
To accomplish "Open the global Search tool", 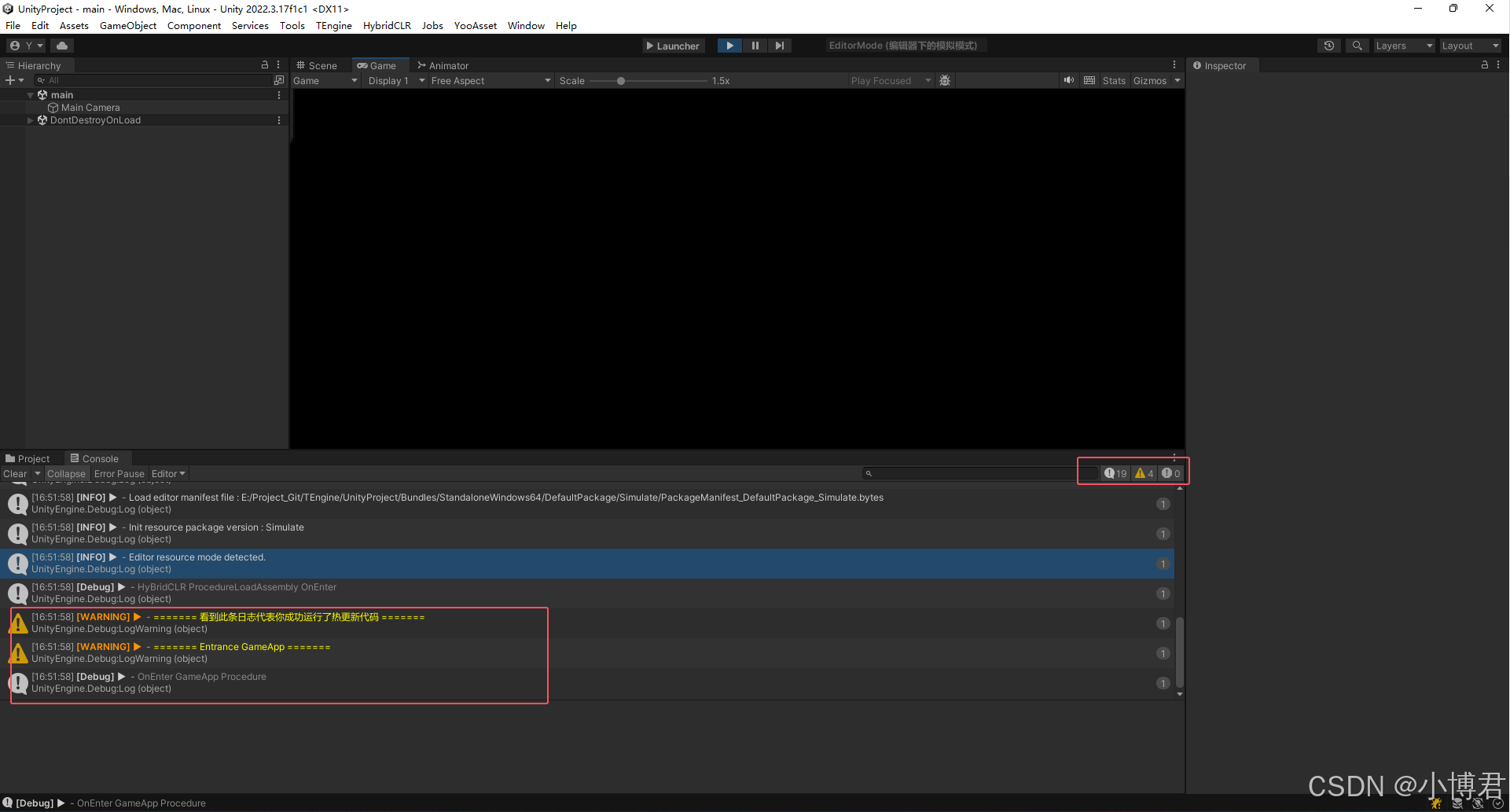I will (x=1357, y=45).
